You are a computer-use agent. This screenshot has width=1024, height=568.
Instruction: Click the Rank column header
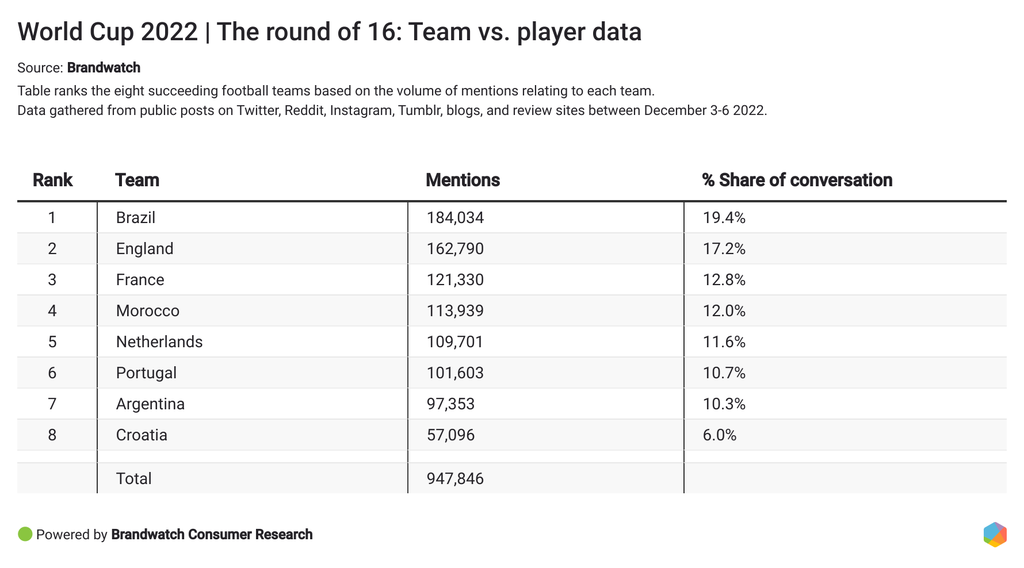pos(52,180)
